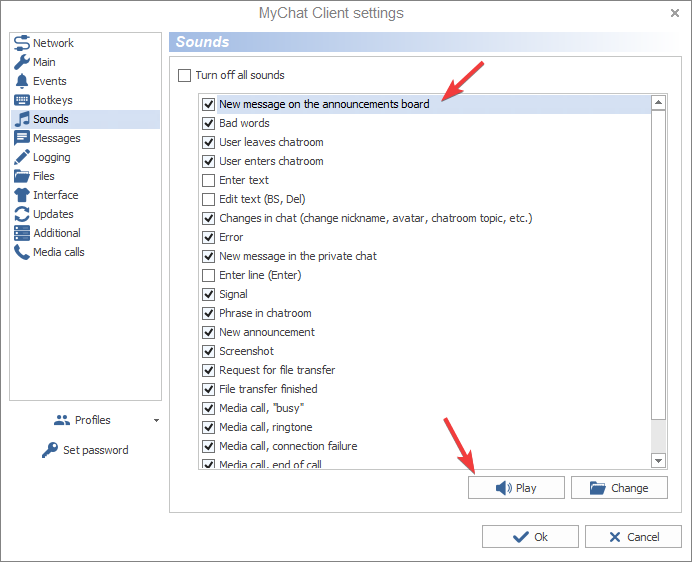Click the scroll down arrow in sounds list

click(658, 461)
